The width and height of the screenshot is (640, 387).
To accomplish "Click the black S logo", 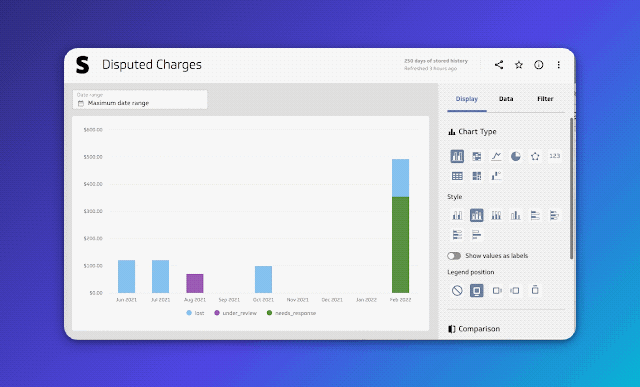I will point(82,65).
